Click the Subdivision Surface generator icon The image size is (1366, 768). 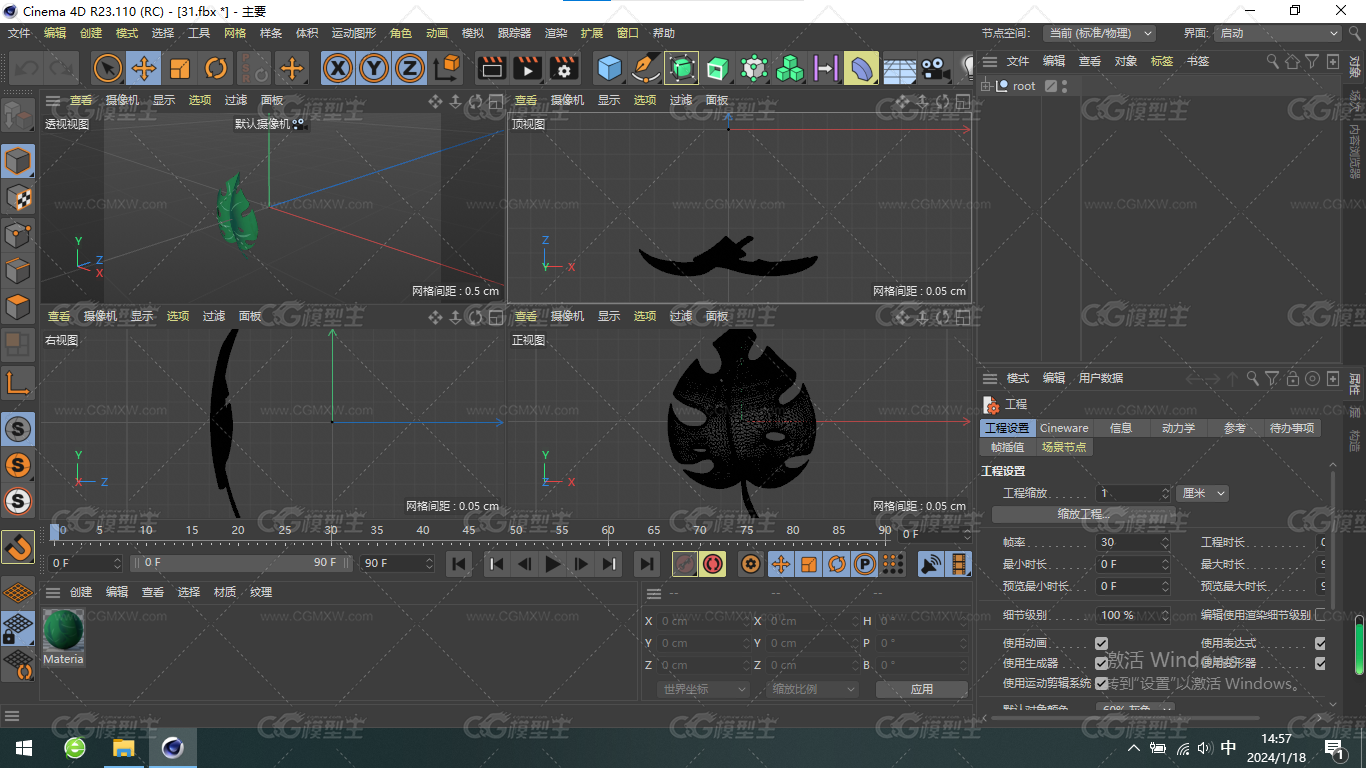pos(682,68)
